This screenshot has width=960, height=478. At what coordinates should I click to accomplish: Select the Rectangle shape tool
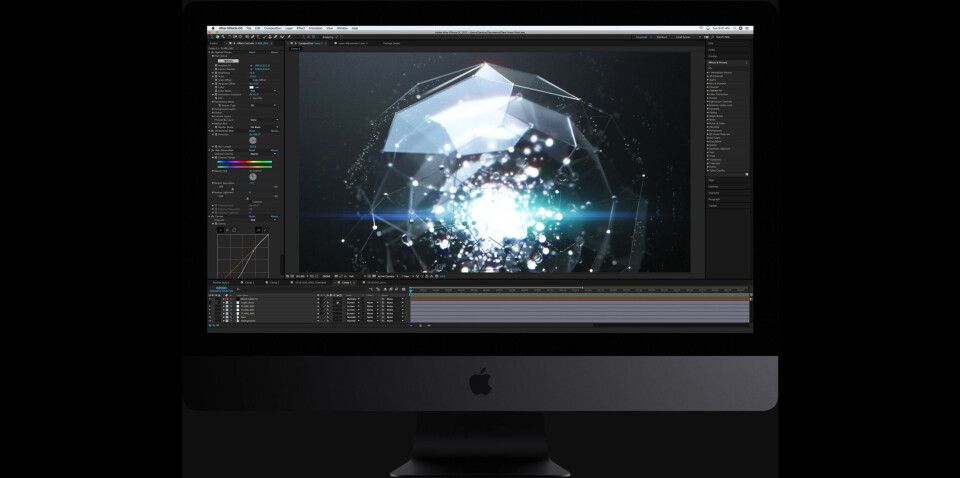pyautogui.click(x=247, y=37)
